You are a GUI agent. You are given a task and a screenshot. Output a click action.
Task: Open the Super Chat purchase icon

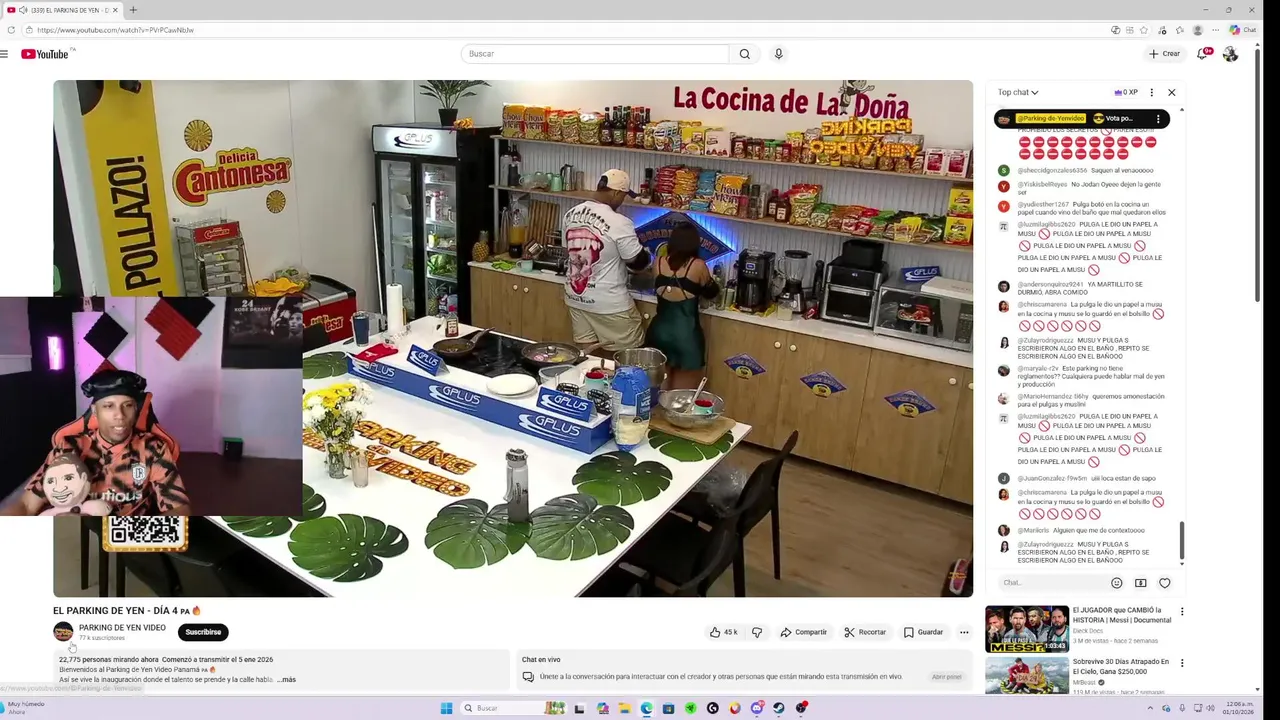click(1140, 583)
